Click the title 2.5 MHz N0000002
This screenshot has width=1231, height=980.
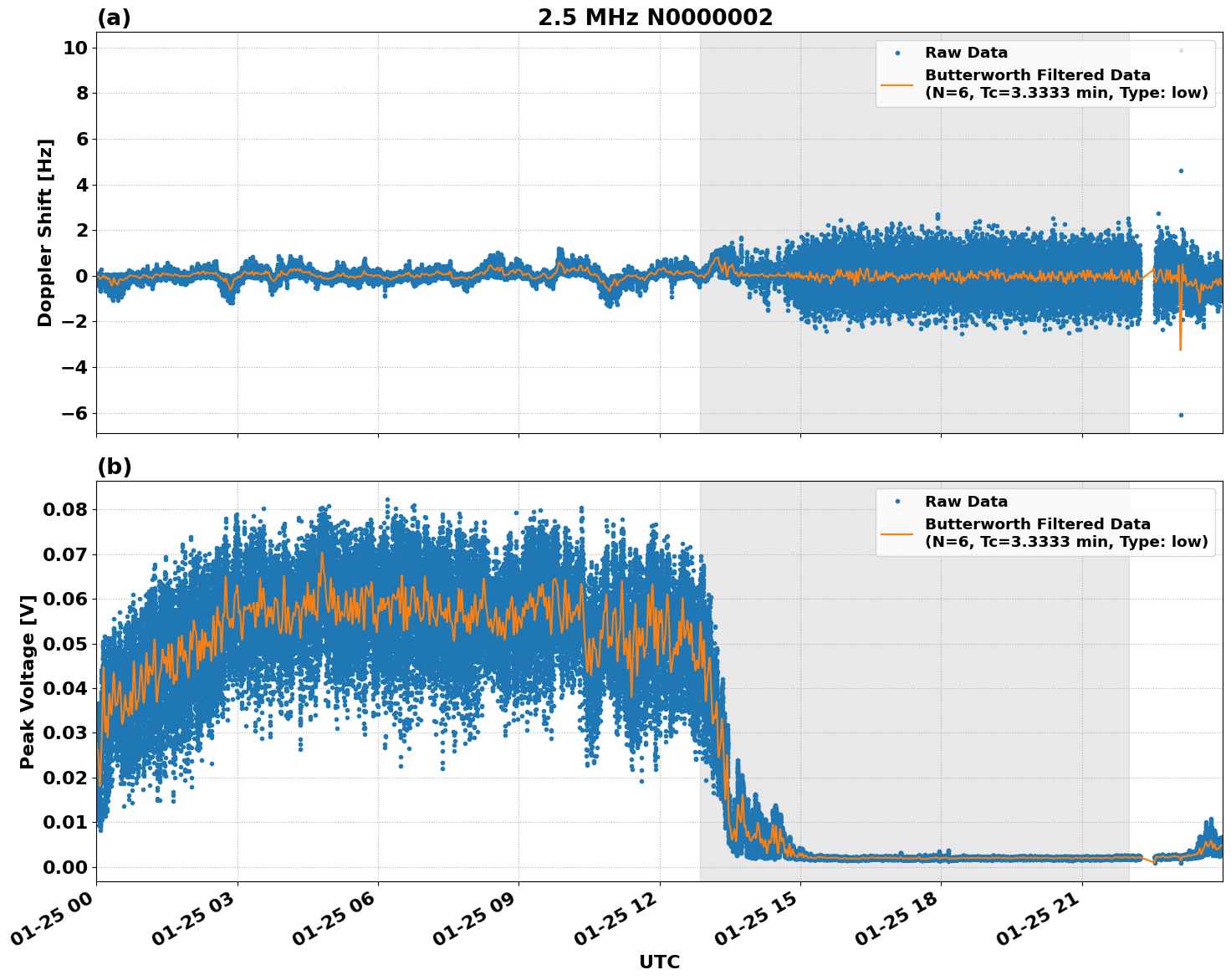tap(656, 16)
